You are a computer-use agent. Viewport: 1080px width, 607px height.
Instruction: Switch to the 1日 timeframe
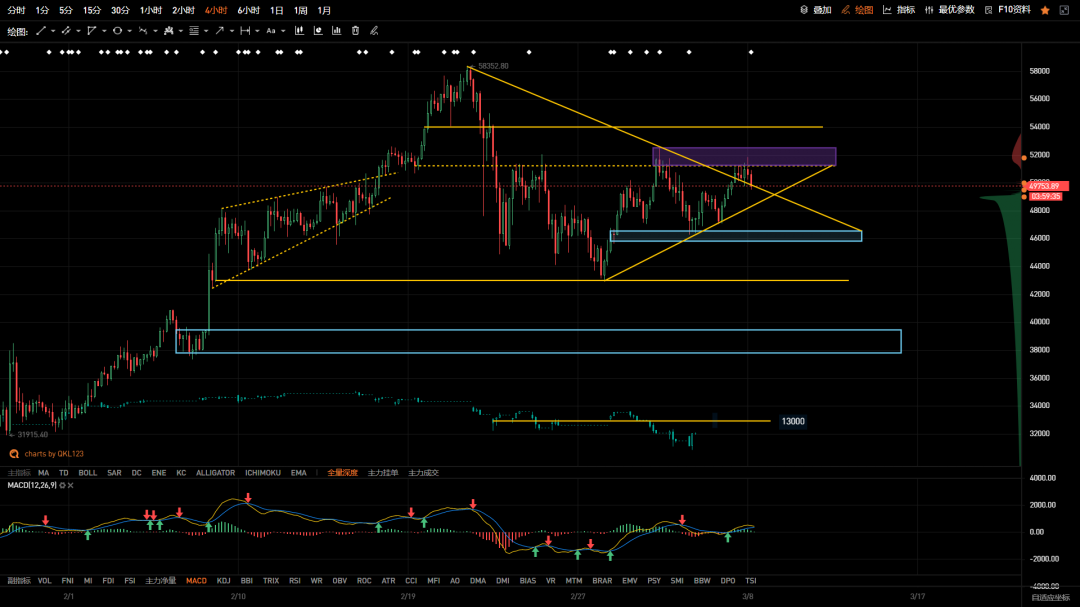pos(277,10)
